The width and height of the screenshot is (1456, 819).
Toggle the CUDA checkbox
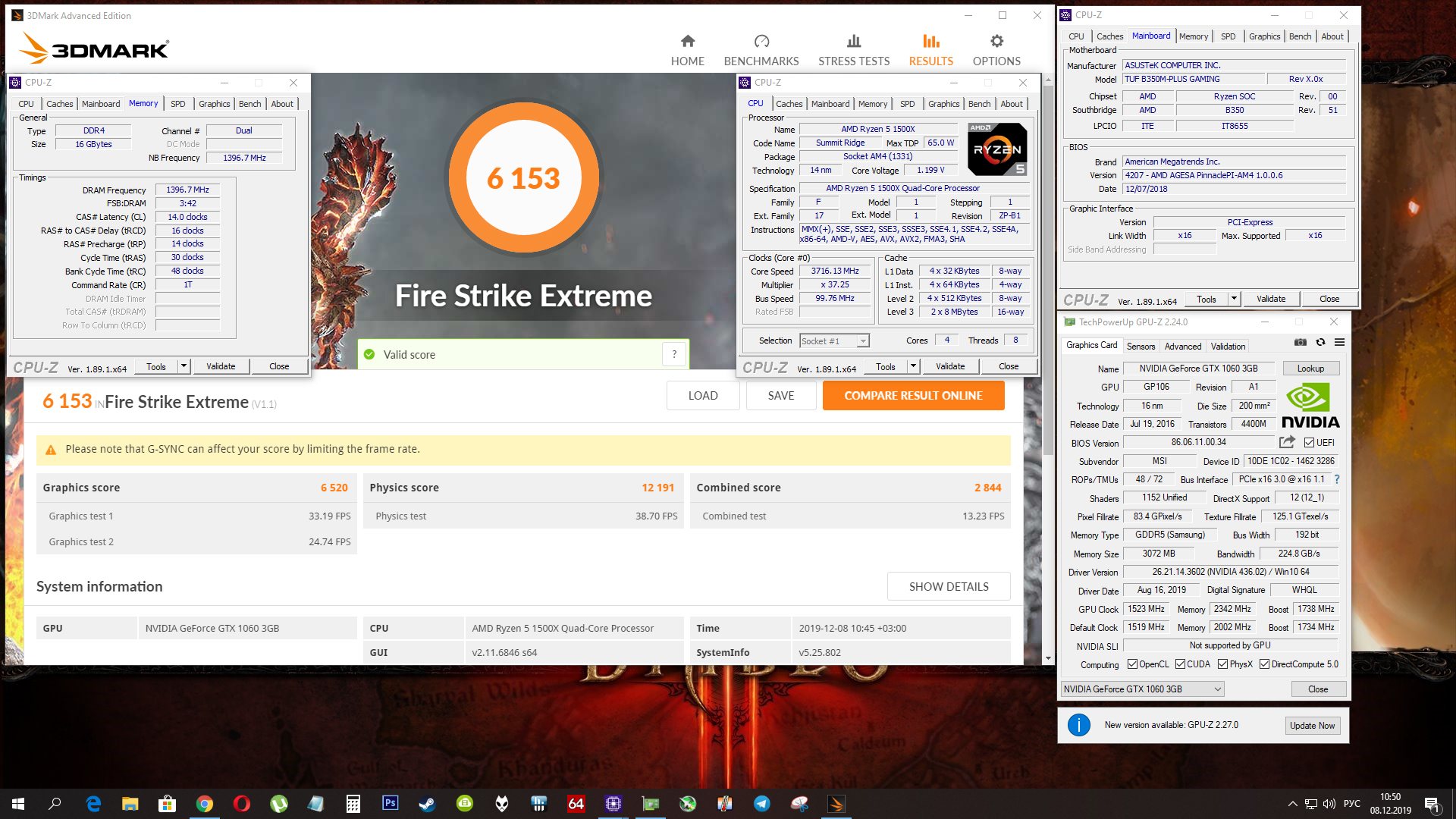click(x=1180, y=664)
